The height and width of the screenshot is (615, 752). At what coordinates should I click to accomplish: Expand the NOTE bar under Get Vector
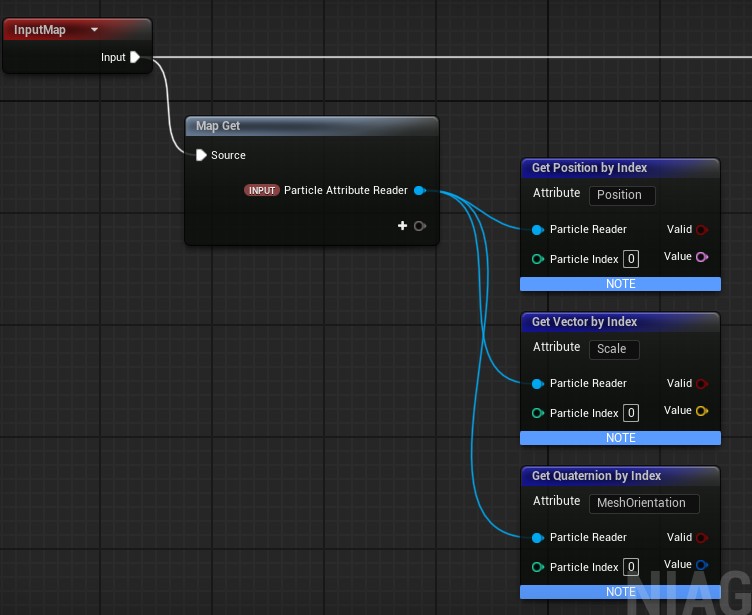pos(620,438)
